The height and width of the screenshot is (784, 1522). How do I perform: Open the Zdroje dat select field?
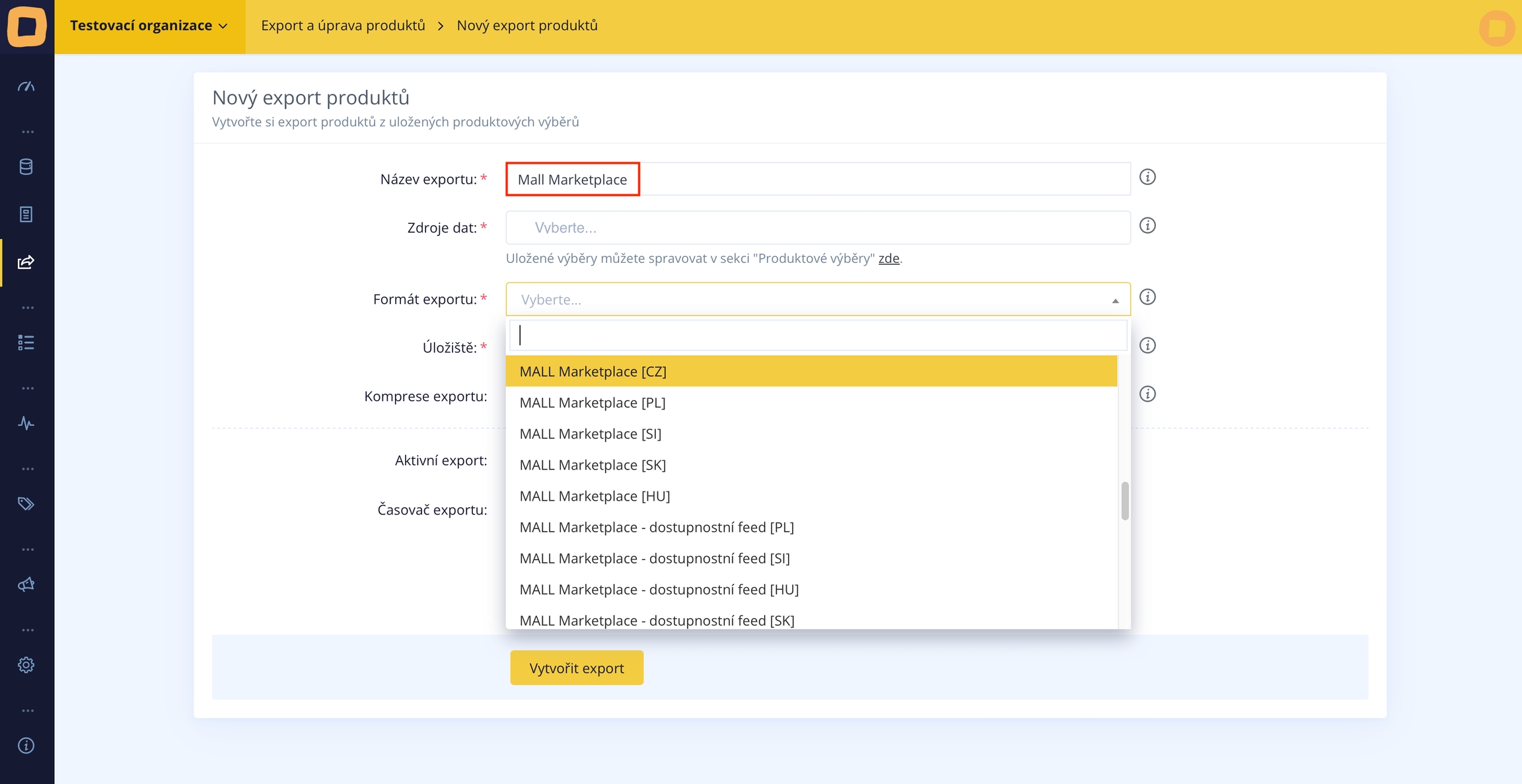[818, 228]
